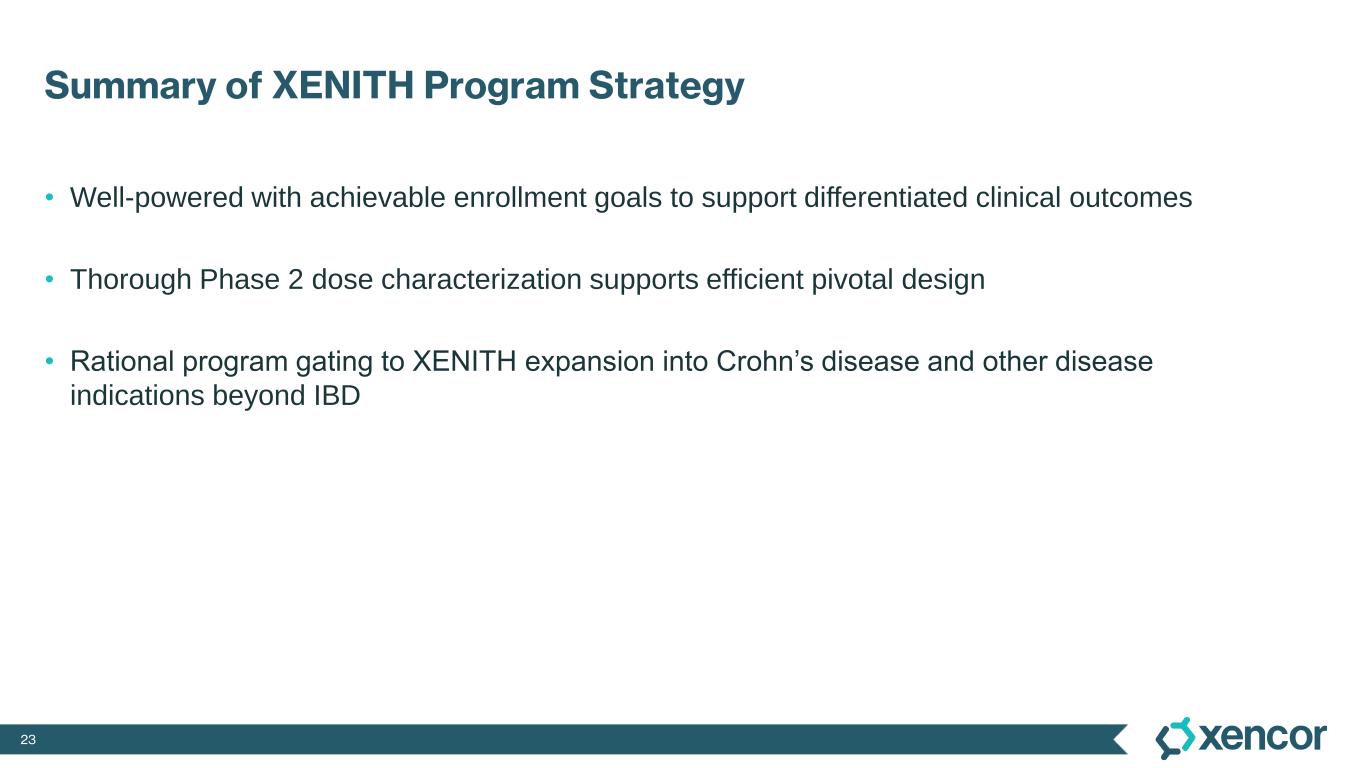Select the slide number 23
This screenshot has width=1365, height=768.
(28, 740)
